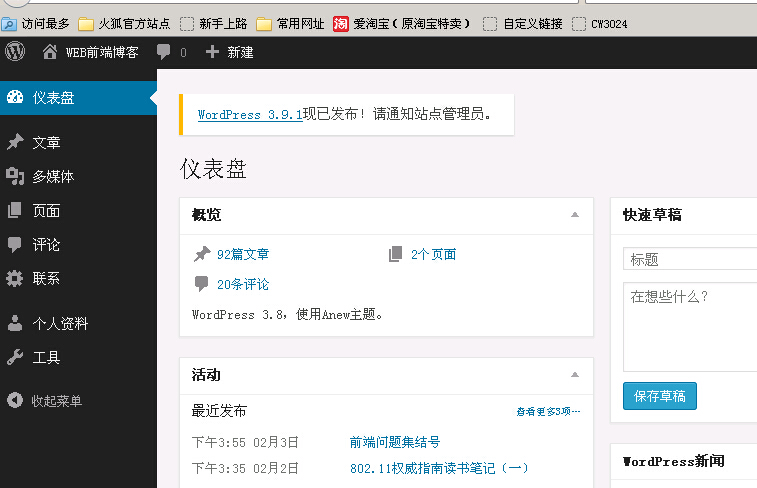Click the text WordPress 3.8，使用Anew主题
Viewport: 757px width, 488px height.
click(287, 314)
